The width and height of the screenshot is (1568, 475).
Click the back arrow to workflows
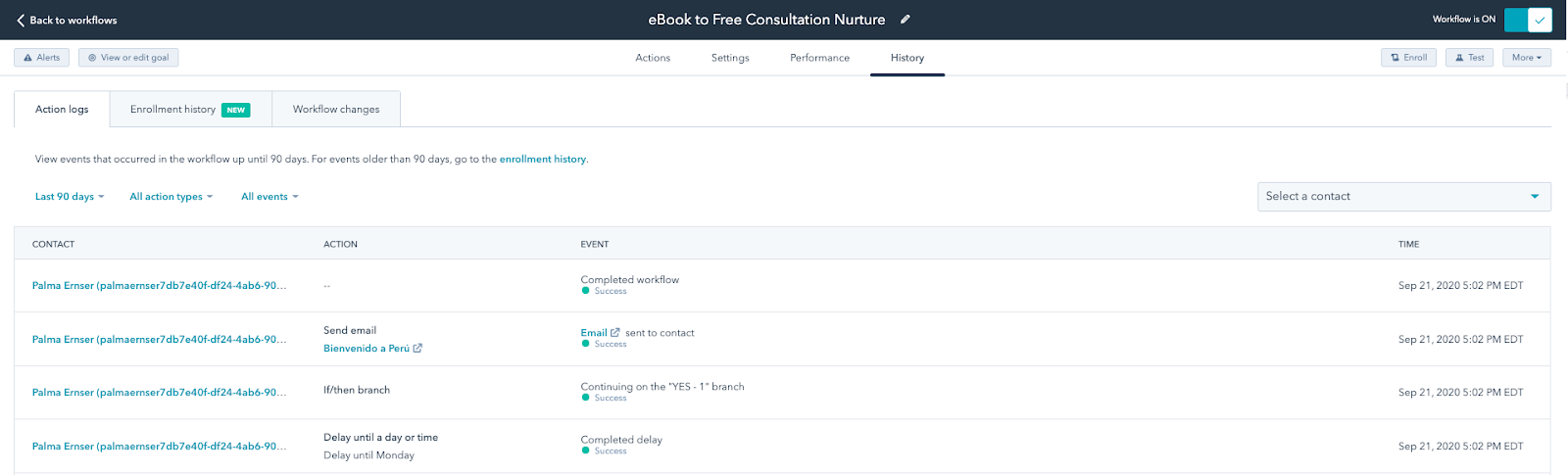[21, 20]
